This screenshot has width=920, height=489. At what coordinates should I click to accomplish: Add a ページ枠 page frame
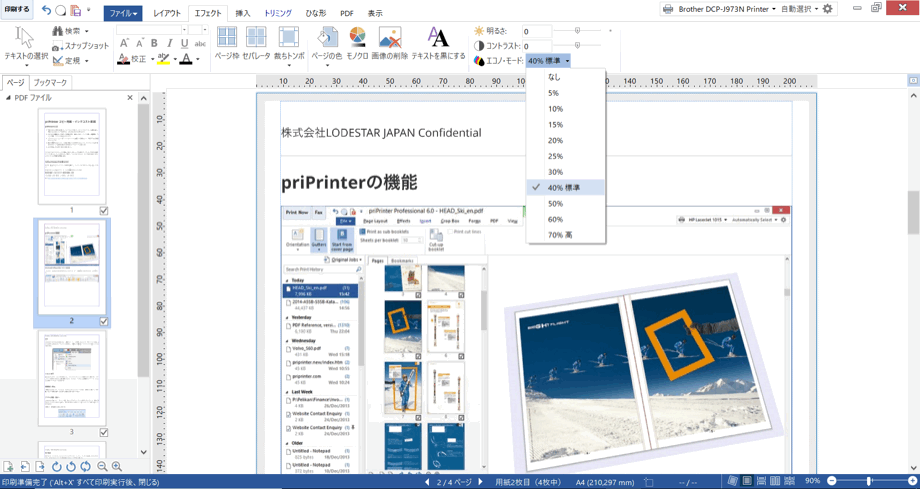pyautogui.click(x=227, y=43)
